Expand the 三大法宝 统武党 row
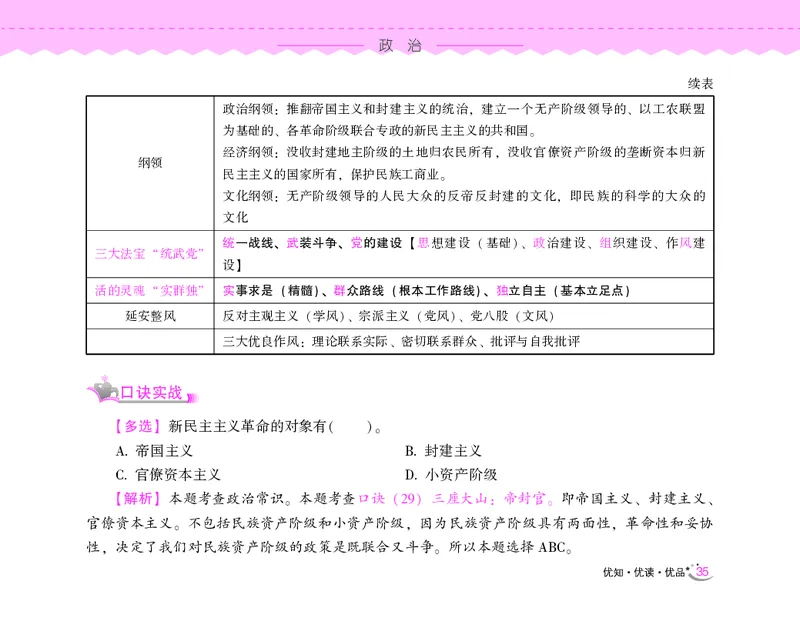800x618 pixels. tap(151, 254)
